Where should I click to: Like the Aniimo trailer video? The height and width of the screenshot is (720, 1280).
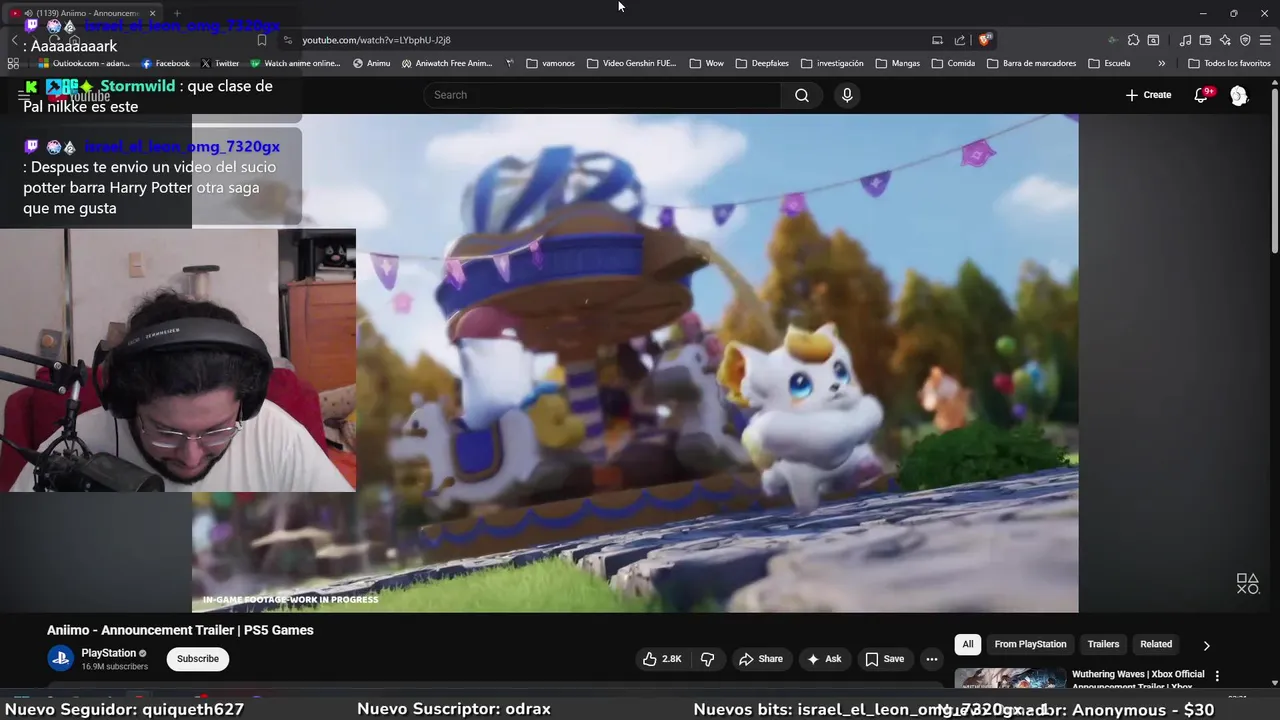click(x=662, y=659)
